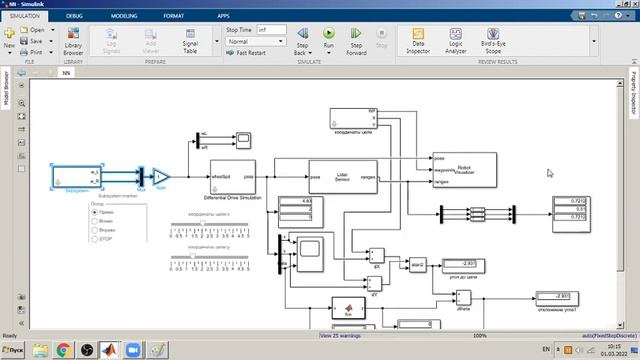The width and height of the screenshot is (640, 360).
Task: Open the Property Inspector side panel
Action: (633, 93)
